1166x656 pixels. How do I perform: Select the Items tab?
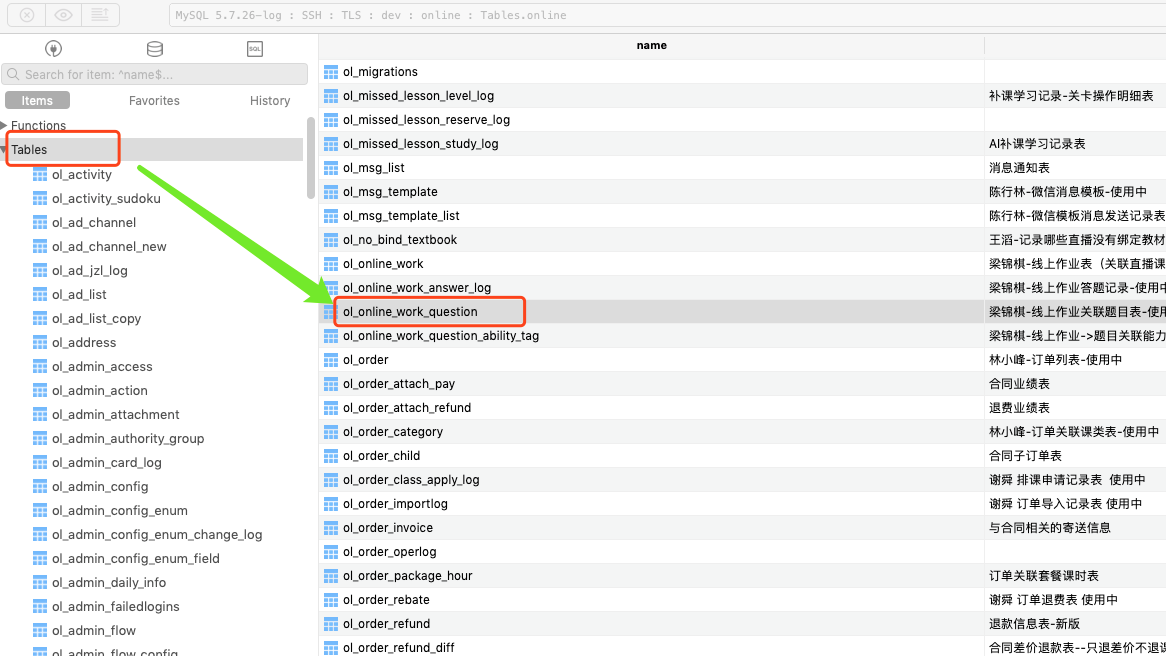(x=37, y=100)
